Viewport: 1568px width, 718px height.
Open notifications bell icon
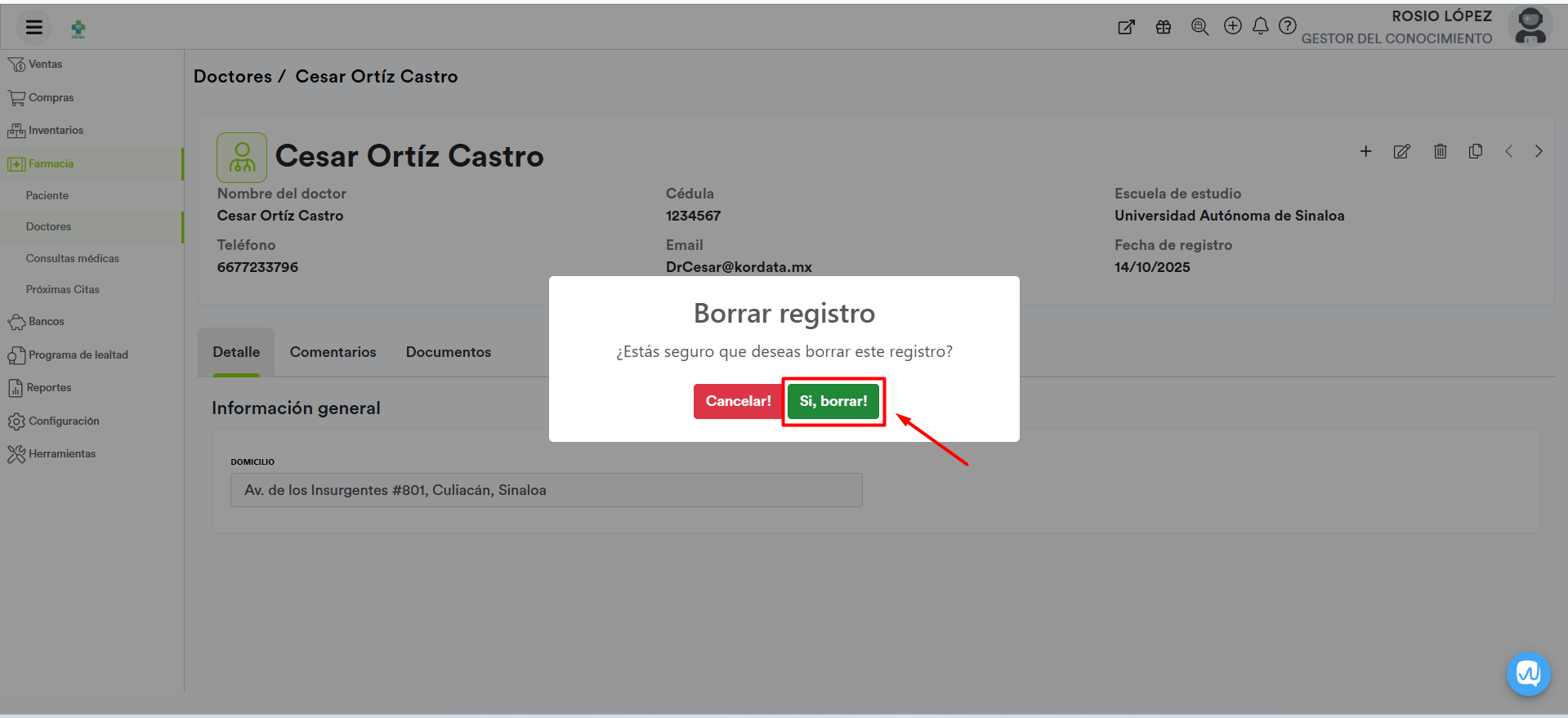1260,26
